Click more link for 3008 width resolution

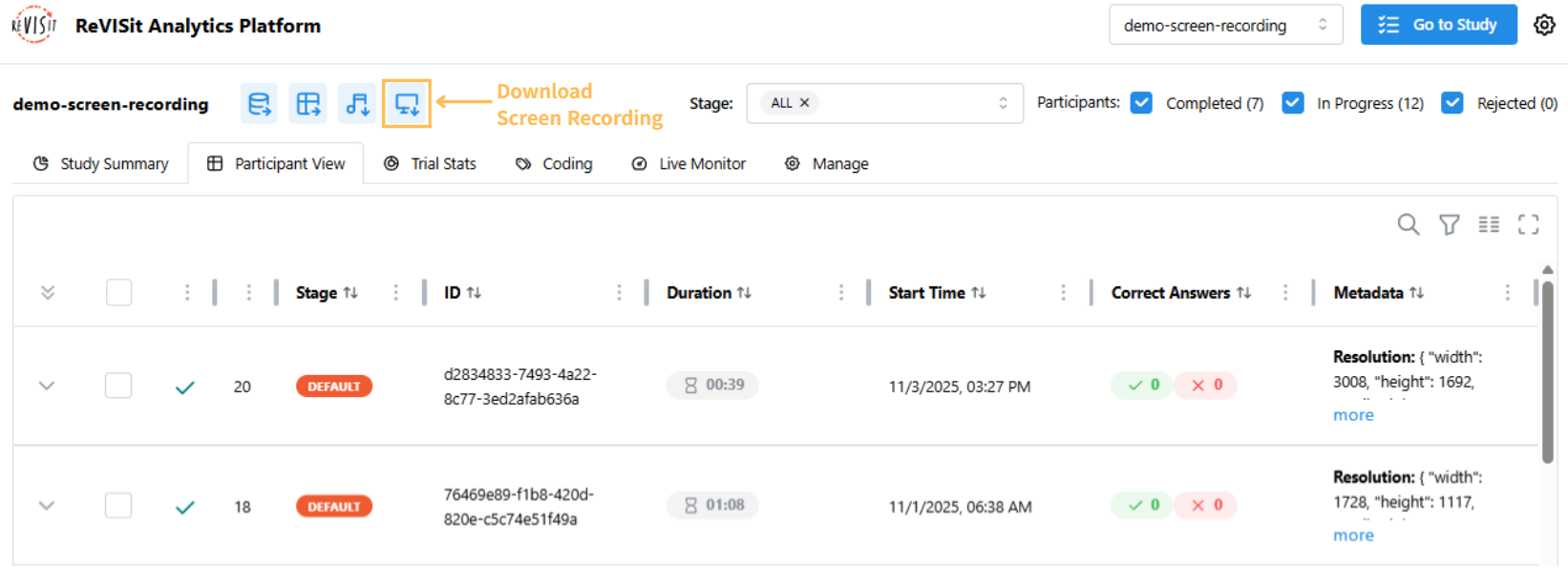(1353, 415)
